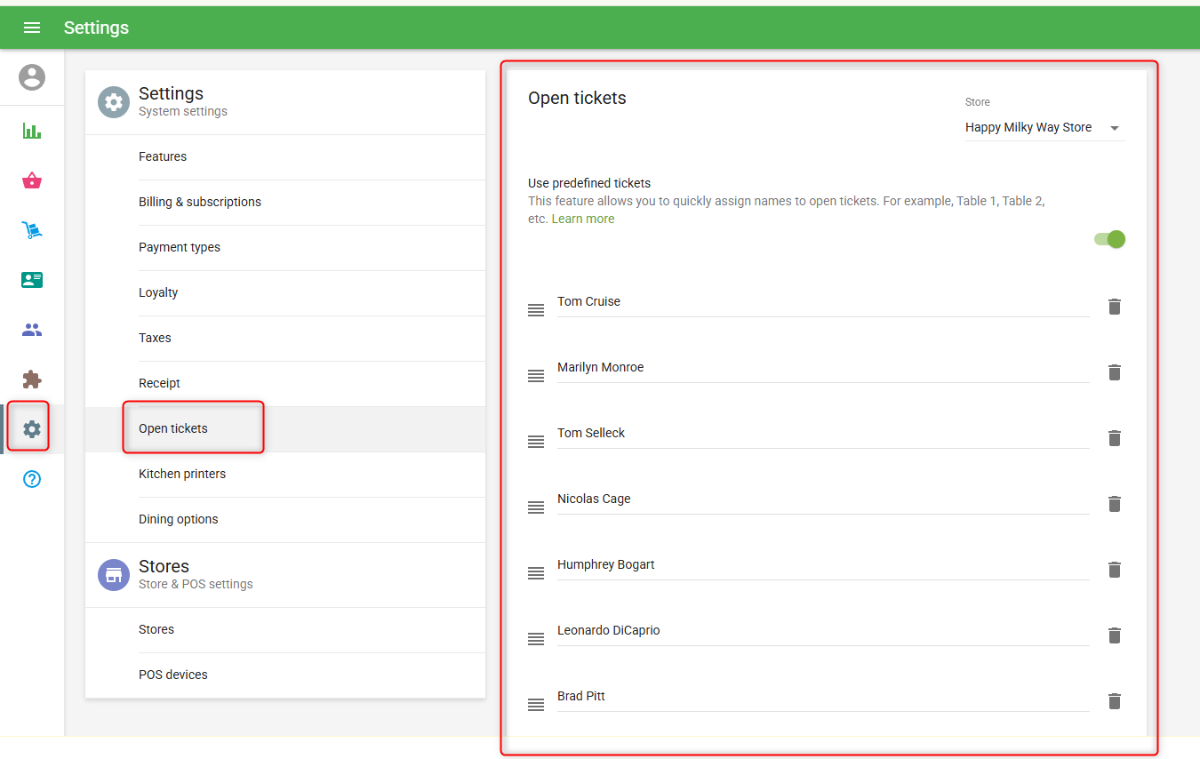
Task: Open the Inventory hand truck icon
Action: click(x=32, y=231)
